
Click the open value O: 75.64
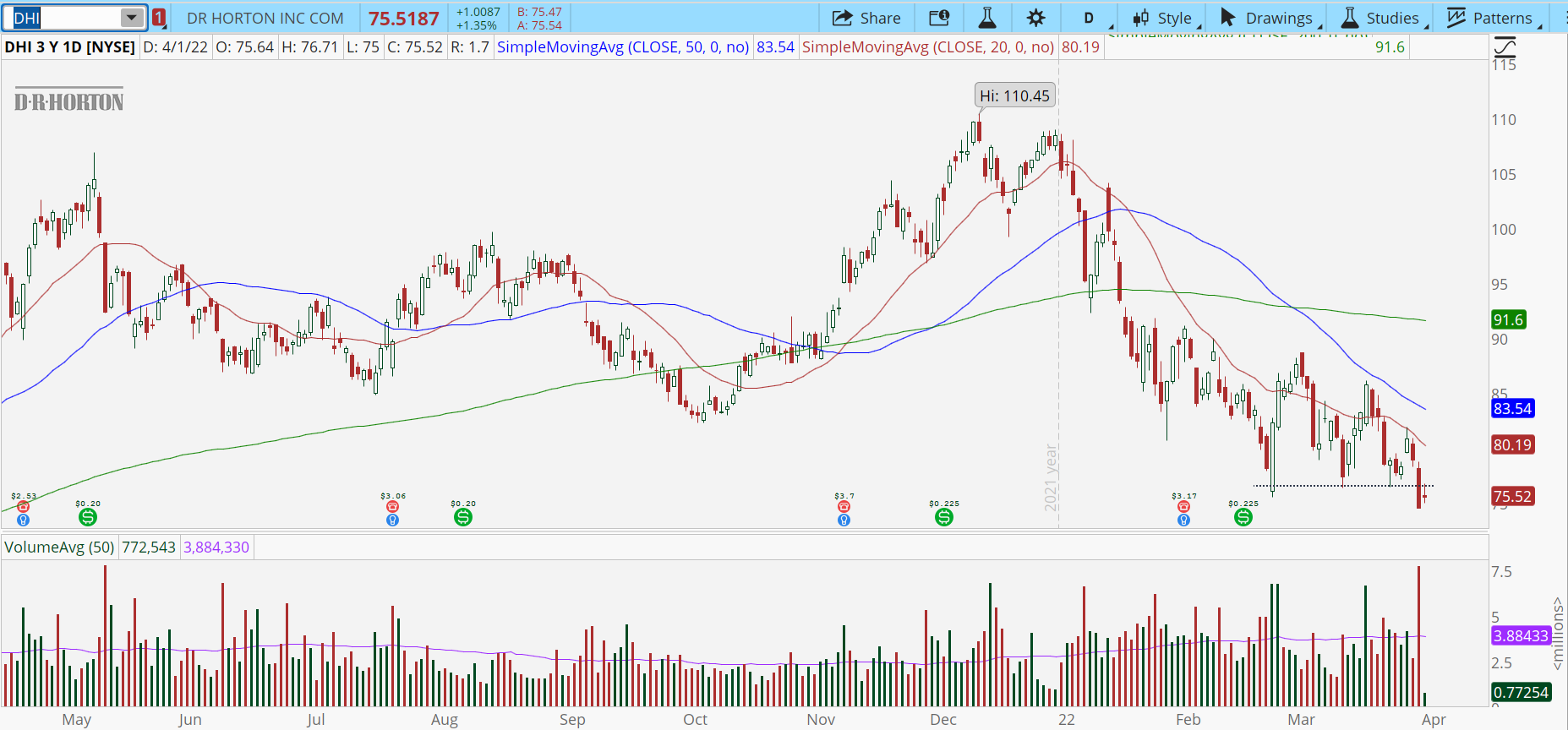245,47
